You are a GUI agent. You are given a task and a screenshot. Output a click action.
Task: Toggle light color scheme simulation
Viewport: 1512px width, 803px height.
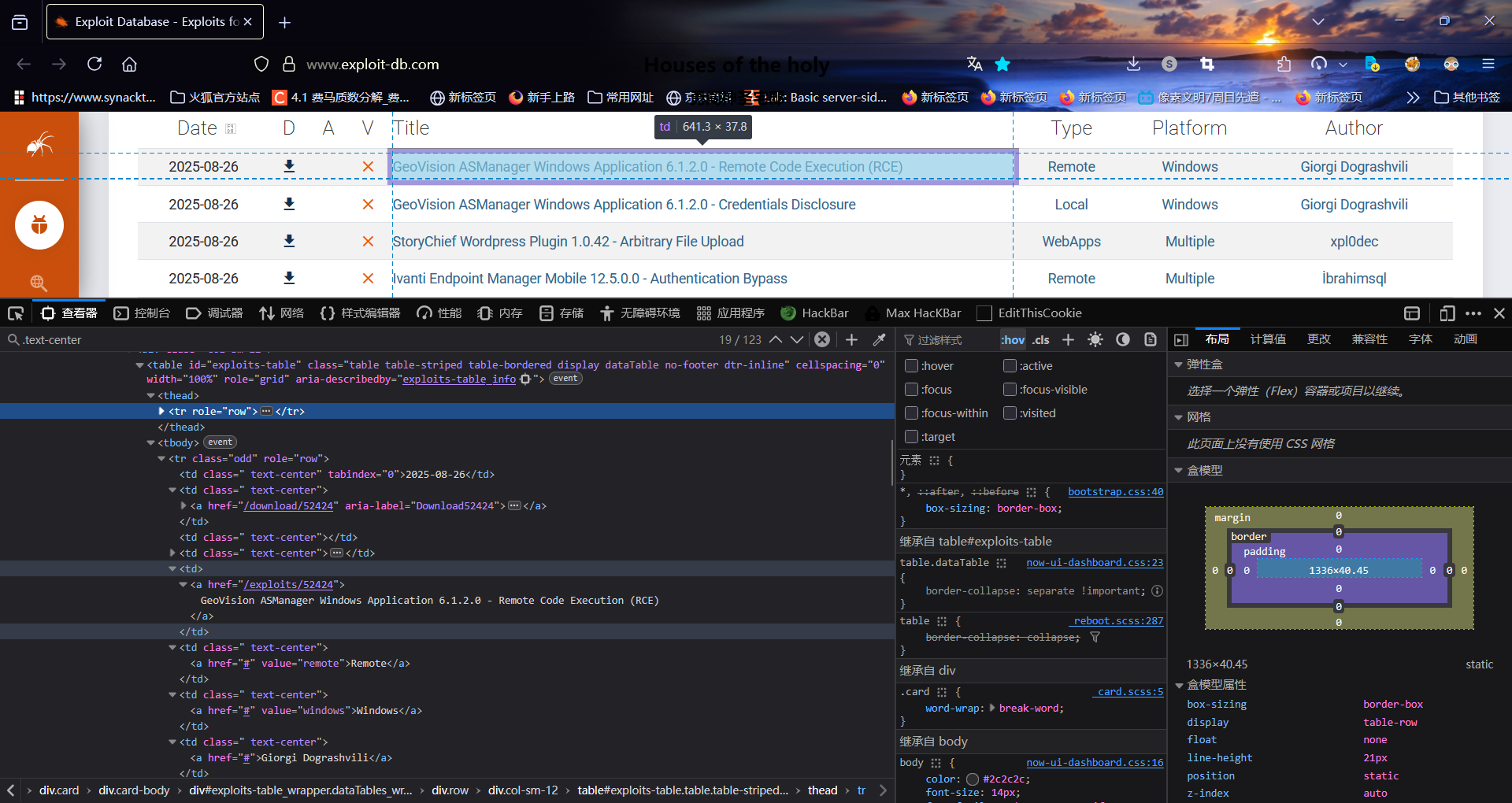click(1095, 339)
